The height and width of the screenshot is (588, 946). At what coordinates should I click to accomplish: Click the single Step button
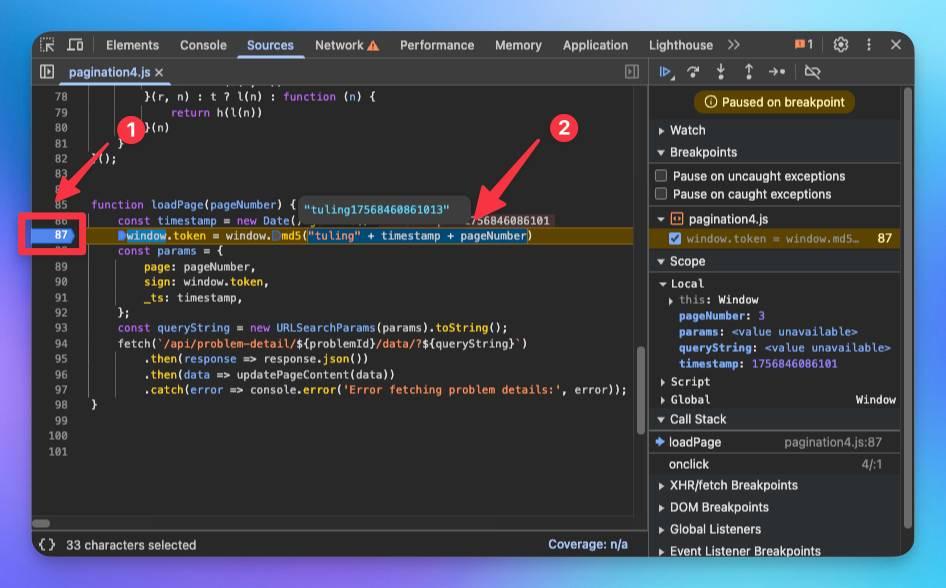pos(776,72)
